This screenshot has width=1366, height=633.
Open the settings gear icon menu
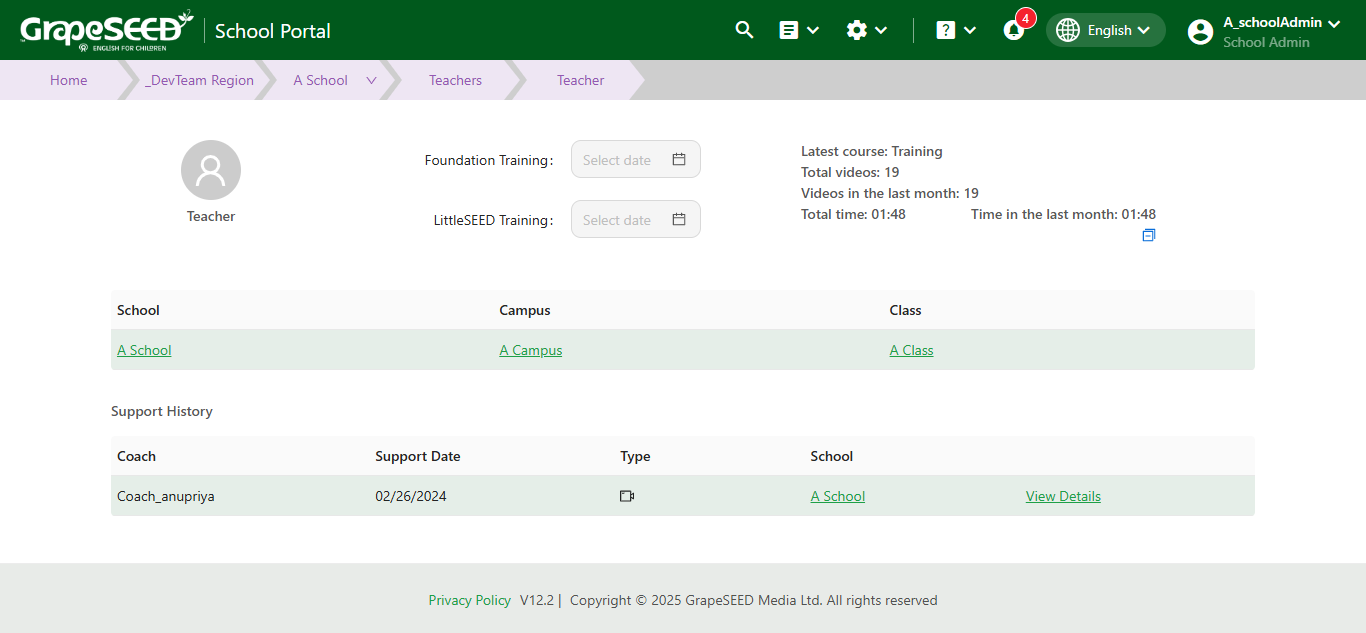pos(856,30)
